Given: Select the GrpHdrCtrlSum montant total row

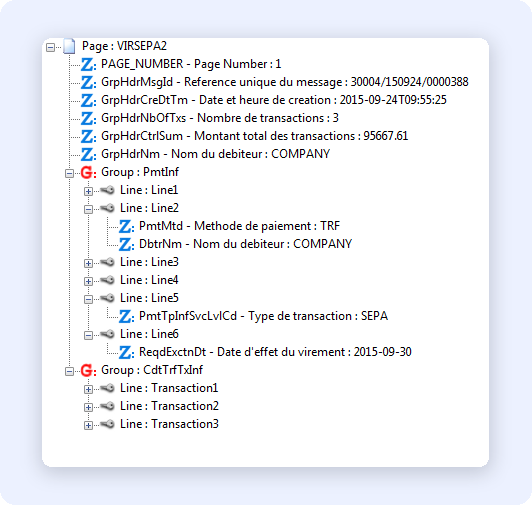Looking at the screenshot, I should click(x=254, y=136).
